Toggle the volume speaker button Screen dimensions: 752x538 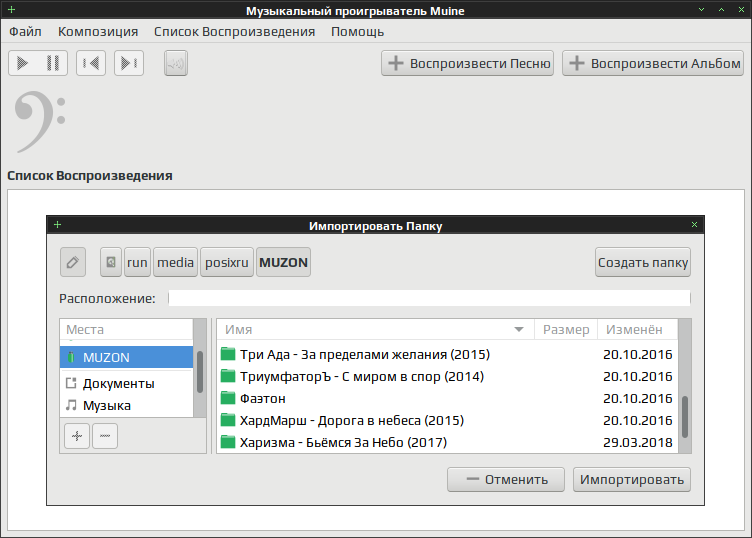point(176,63)
